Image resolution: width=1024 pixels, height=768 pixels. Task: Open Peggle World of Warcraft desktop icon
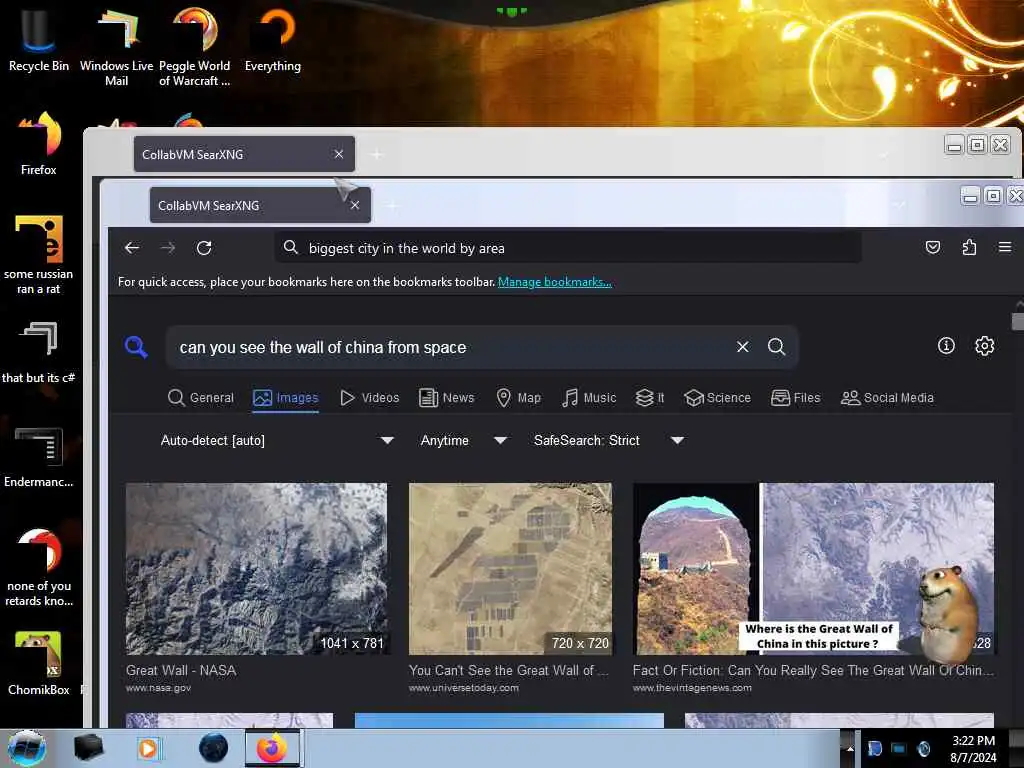click(195, 46)
